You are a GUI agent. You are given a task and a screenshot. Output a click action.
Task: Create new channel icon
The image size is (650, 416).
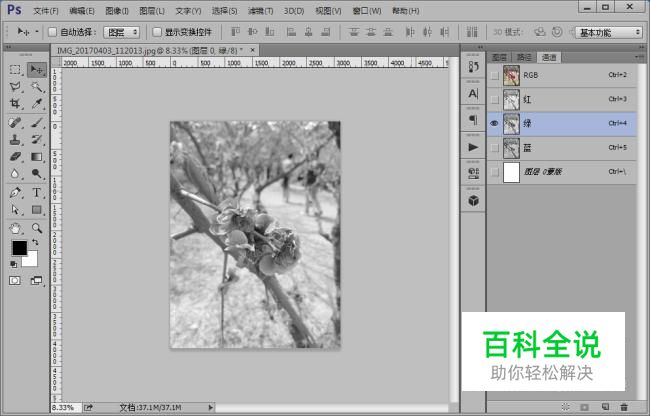605,407
